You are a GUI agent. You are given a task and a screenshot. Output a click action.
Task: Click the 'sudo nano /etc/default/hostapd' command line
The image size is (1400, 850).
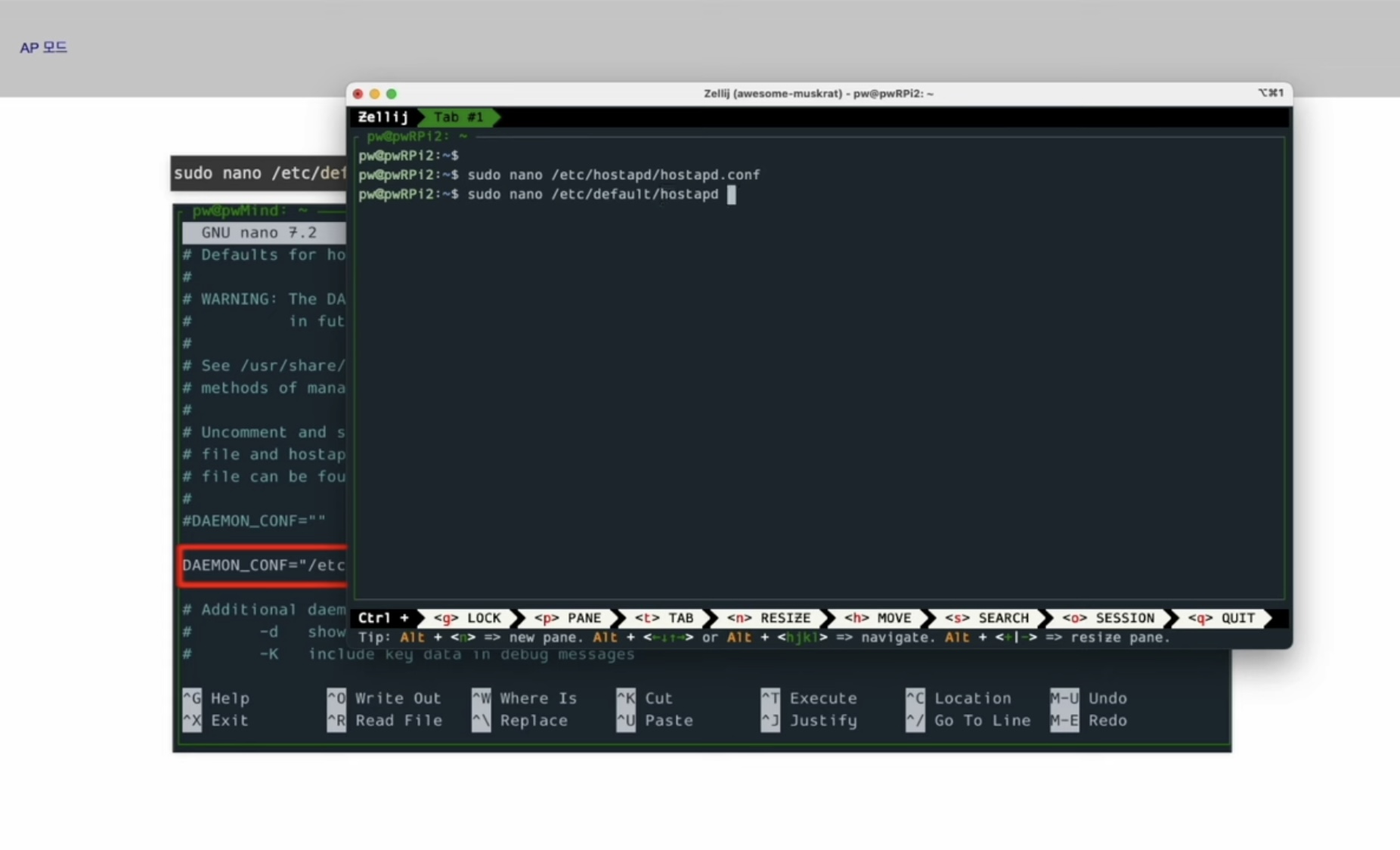tap(538, 194)
